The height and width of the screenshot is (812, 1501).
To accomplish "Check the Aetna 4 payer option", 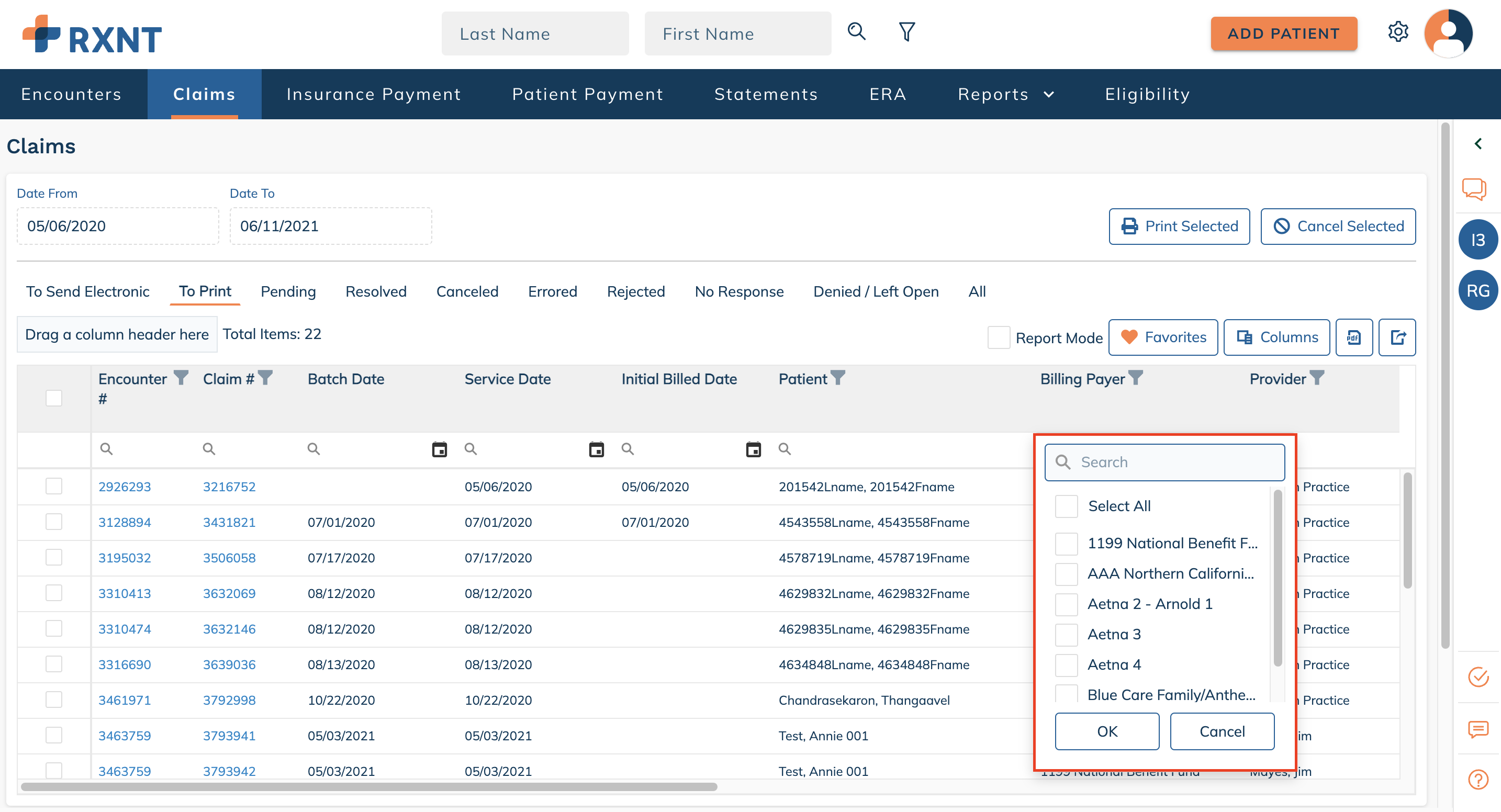I will pyautogui.click(x=1066, y=664).
